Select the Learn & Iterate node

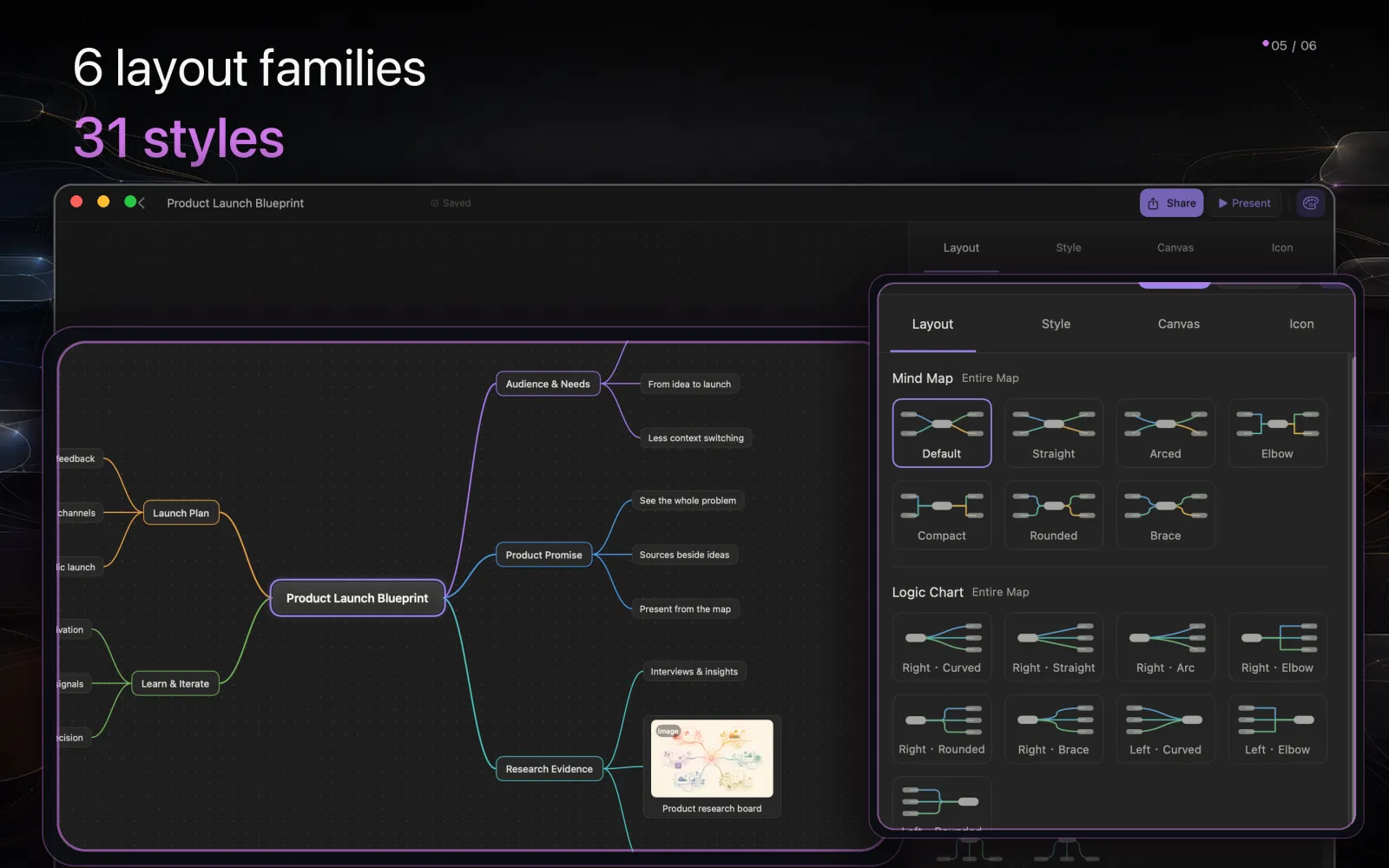click(175, 684)
